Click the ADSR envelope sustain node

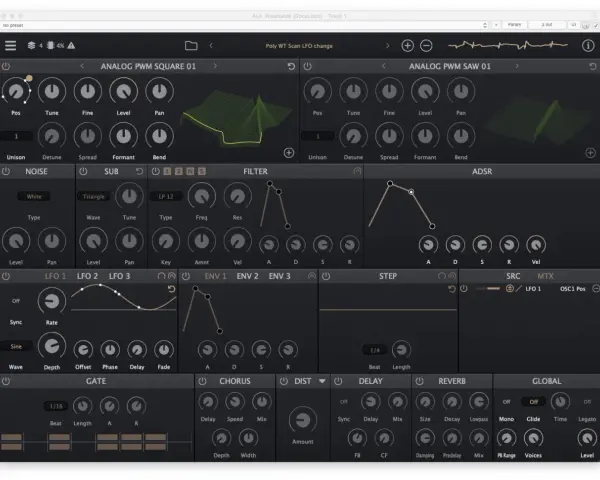point(411,192)
